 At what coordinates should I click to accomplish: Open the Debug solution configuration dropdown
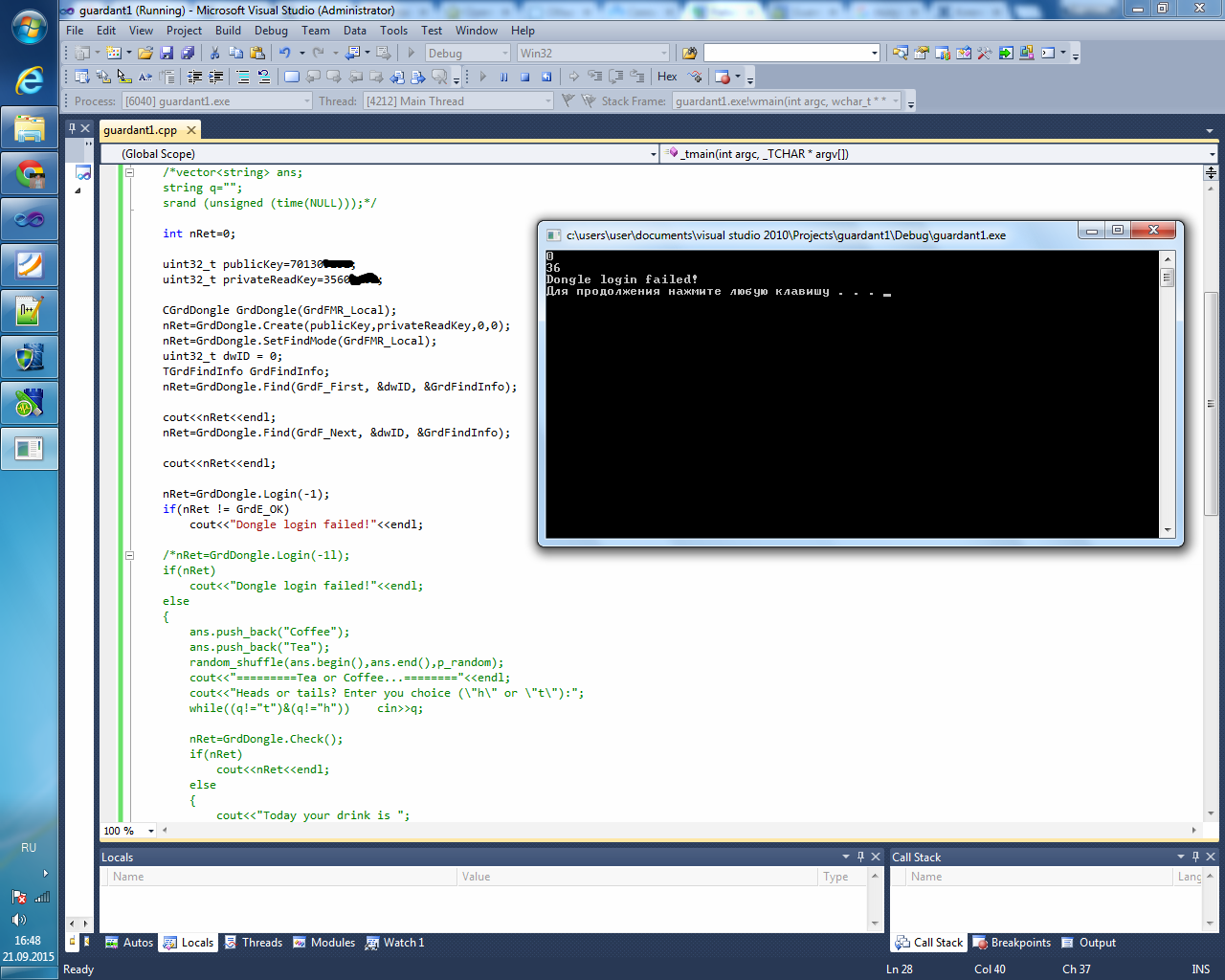(504, 54)
